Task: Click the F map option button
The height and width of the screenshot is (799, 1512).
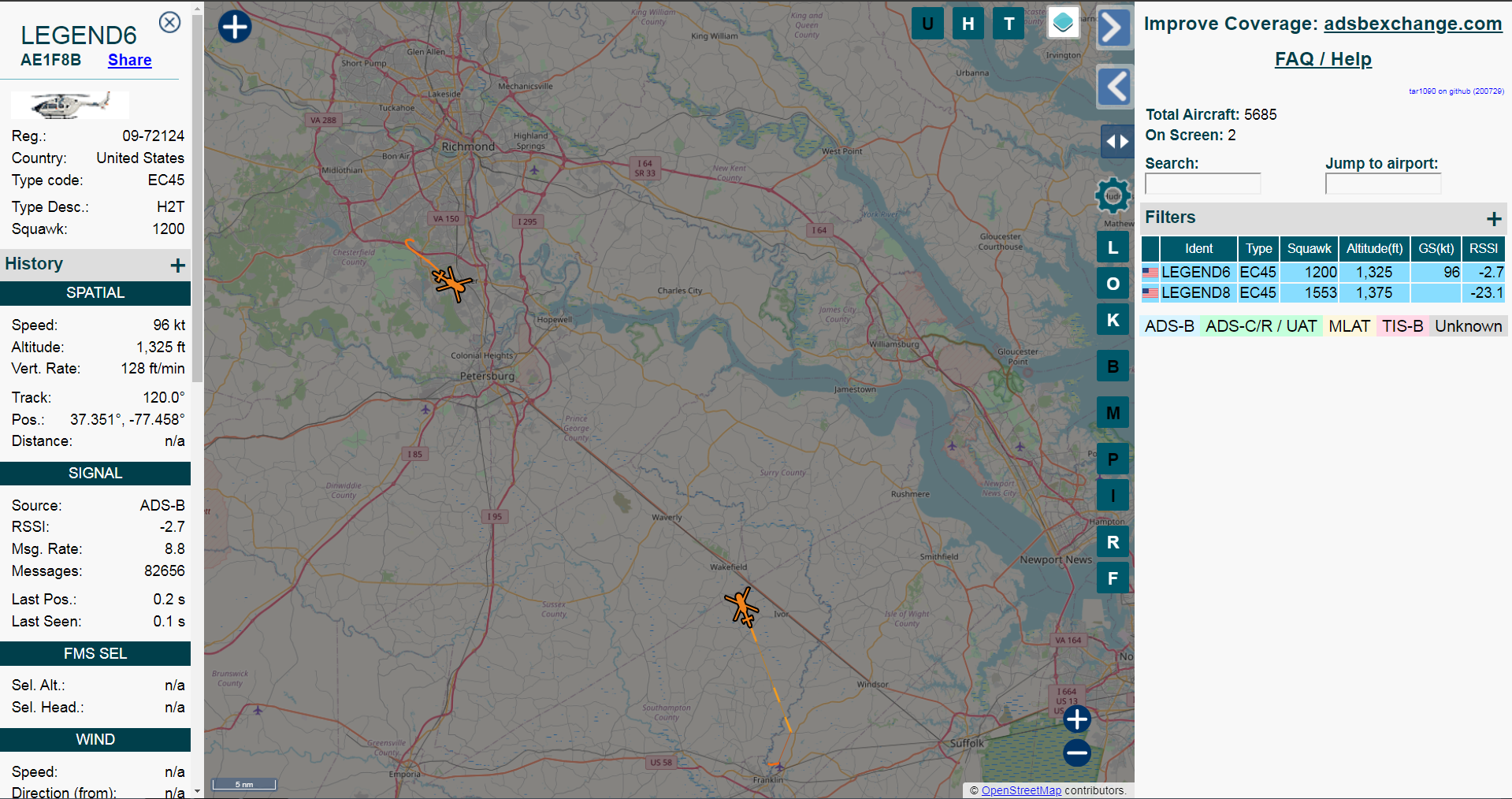Action: [x=1113, y=578]
